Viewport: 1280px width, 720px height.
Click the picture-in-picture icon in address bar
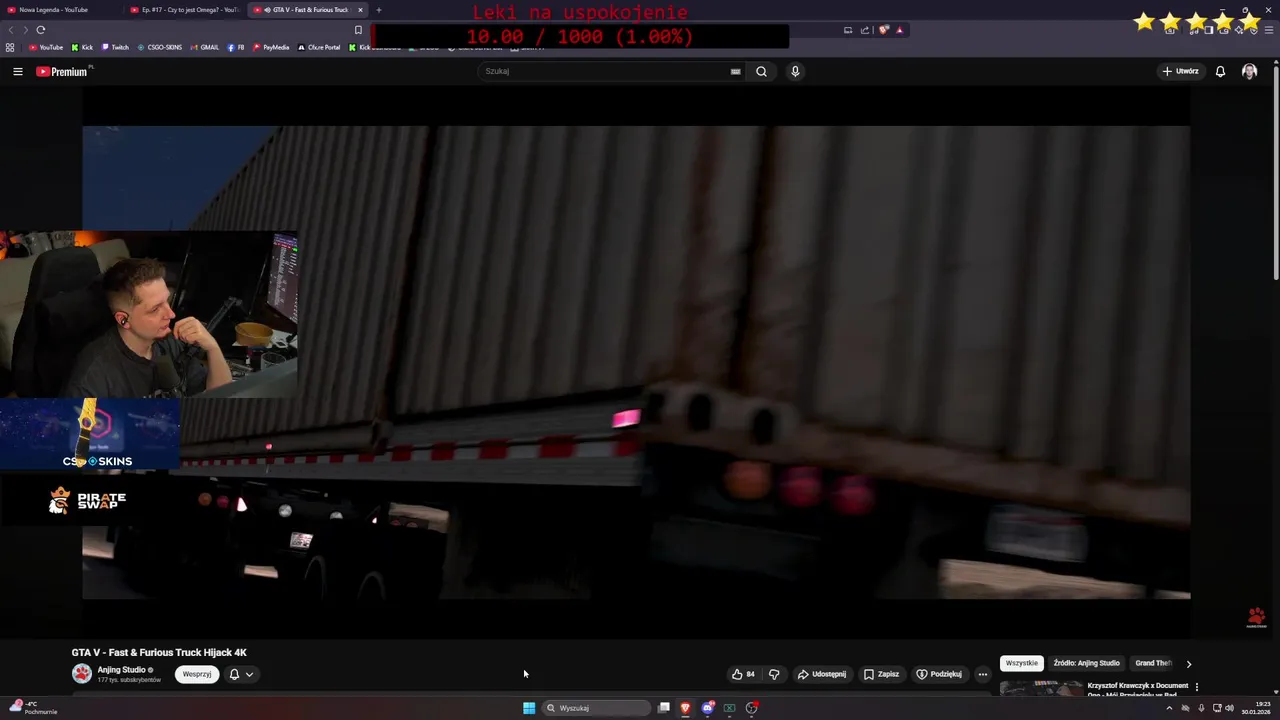pos(848,30)
